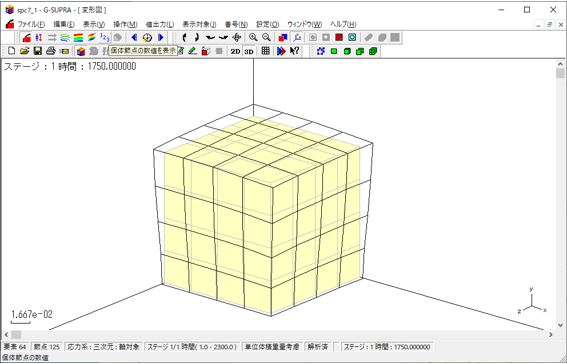Screen dimensions: 567x364
Task: Click the second vertical tilt arrow icon
Action: point(223,38)
